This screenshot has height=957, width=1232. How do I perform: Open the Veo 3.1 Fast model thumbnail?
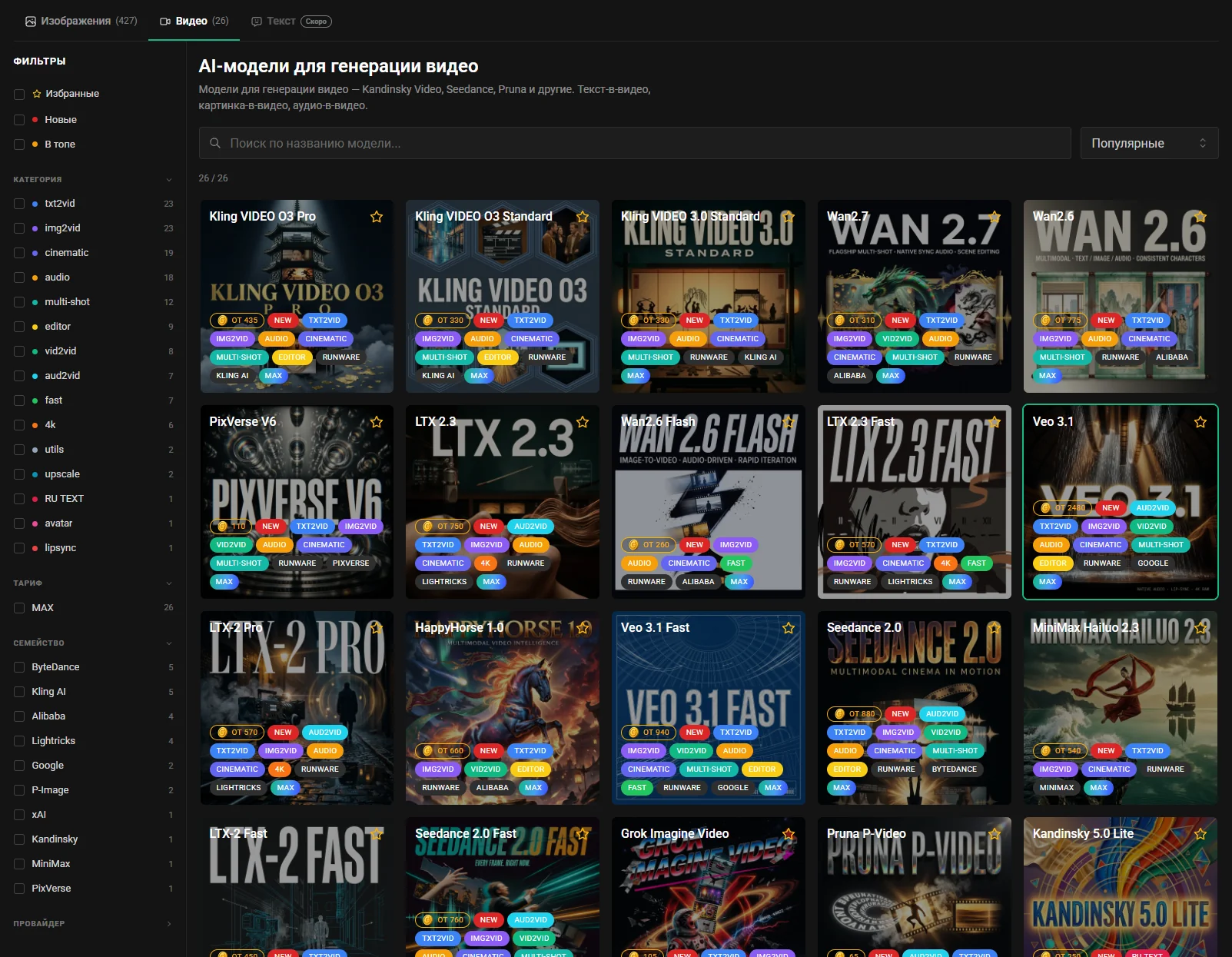(709, 707)
